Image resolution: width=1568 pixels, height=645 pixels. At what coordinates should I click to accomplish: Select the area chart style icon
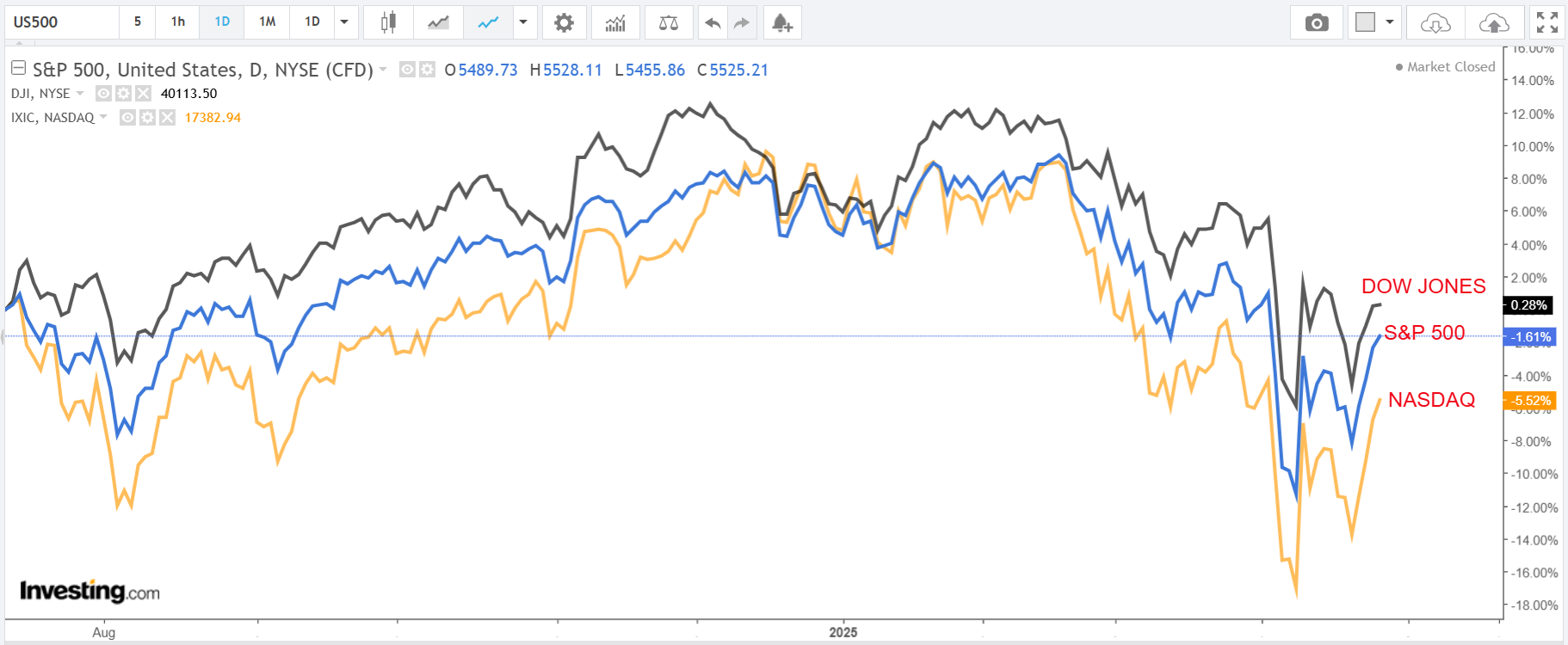[438, 22]
